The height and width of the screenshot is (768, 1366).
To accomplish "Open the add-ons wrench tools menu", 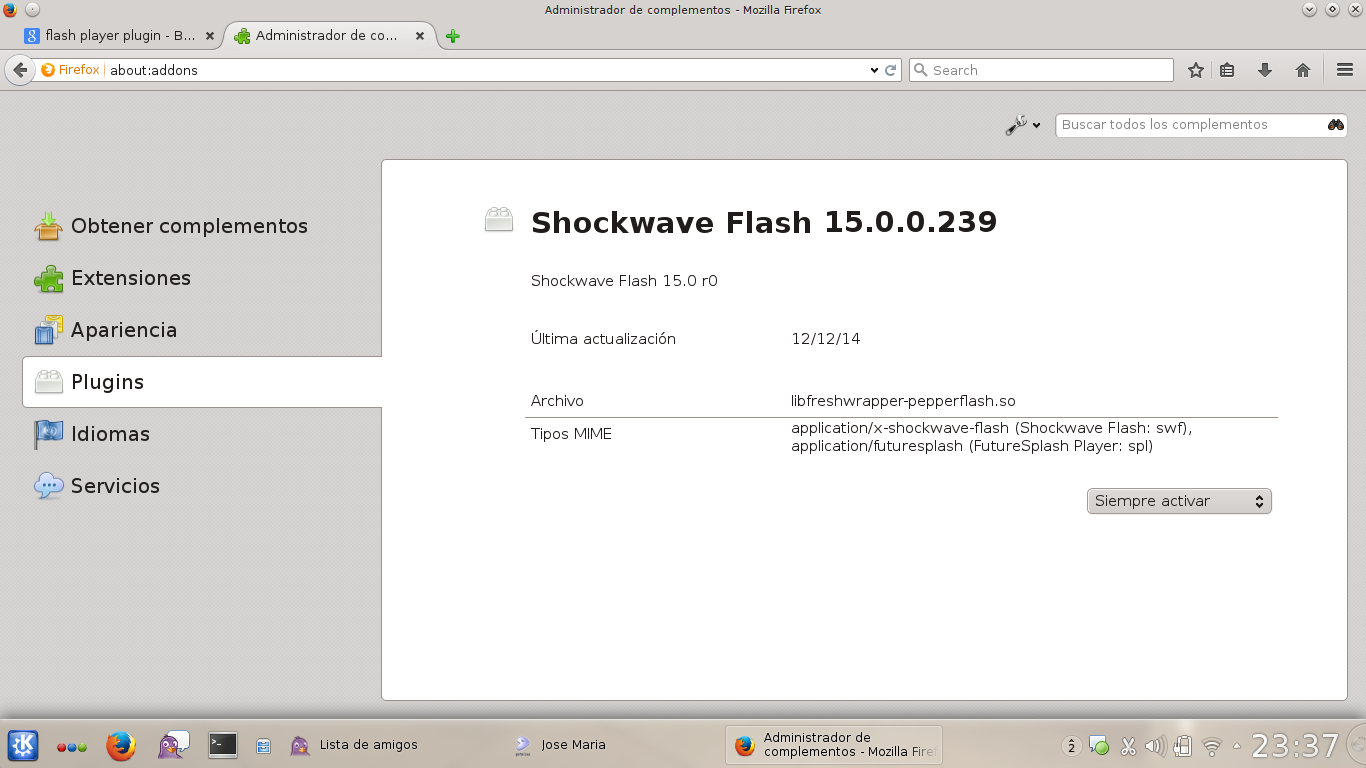I will tap(1023, 125).
